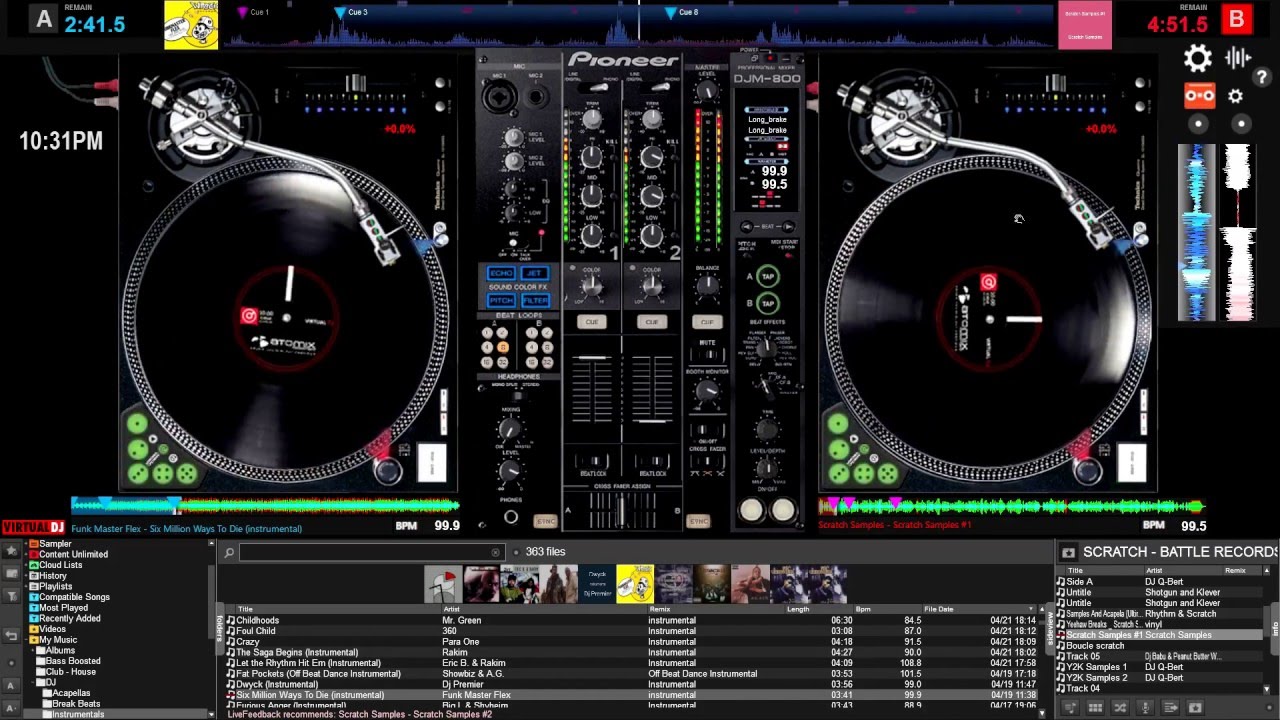Click the star favorites icon in browser sidebar

(x=12, y=551)
